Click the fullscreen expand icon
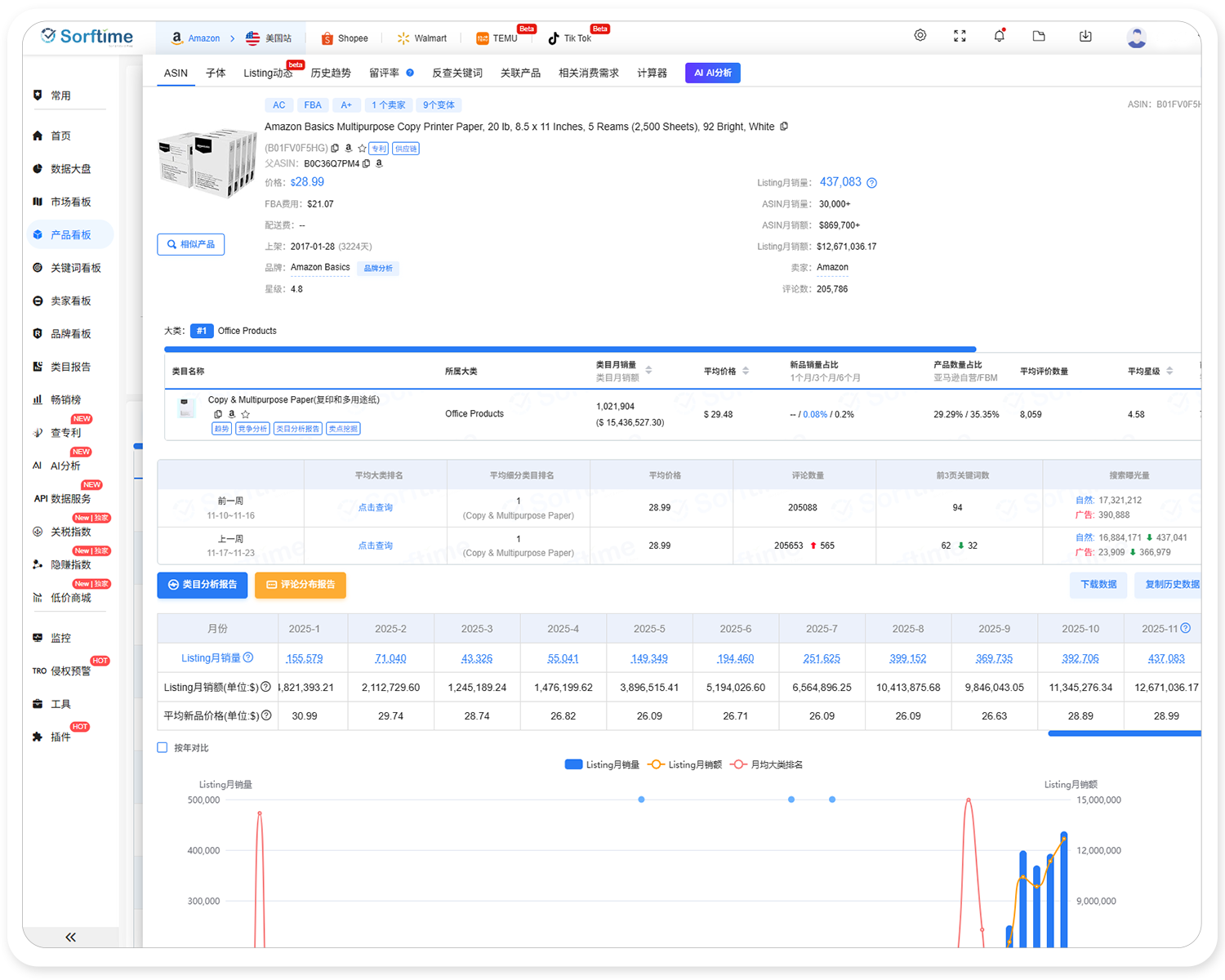1225x980 pixels. (960, 36)
